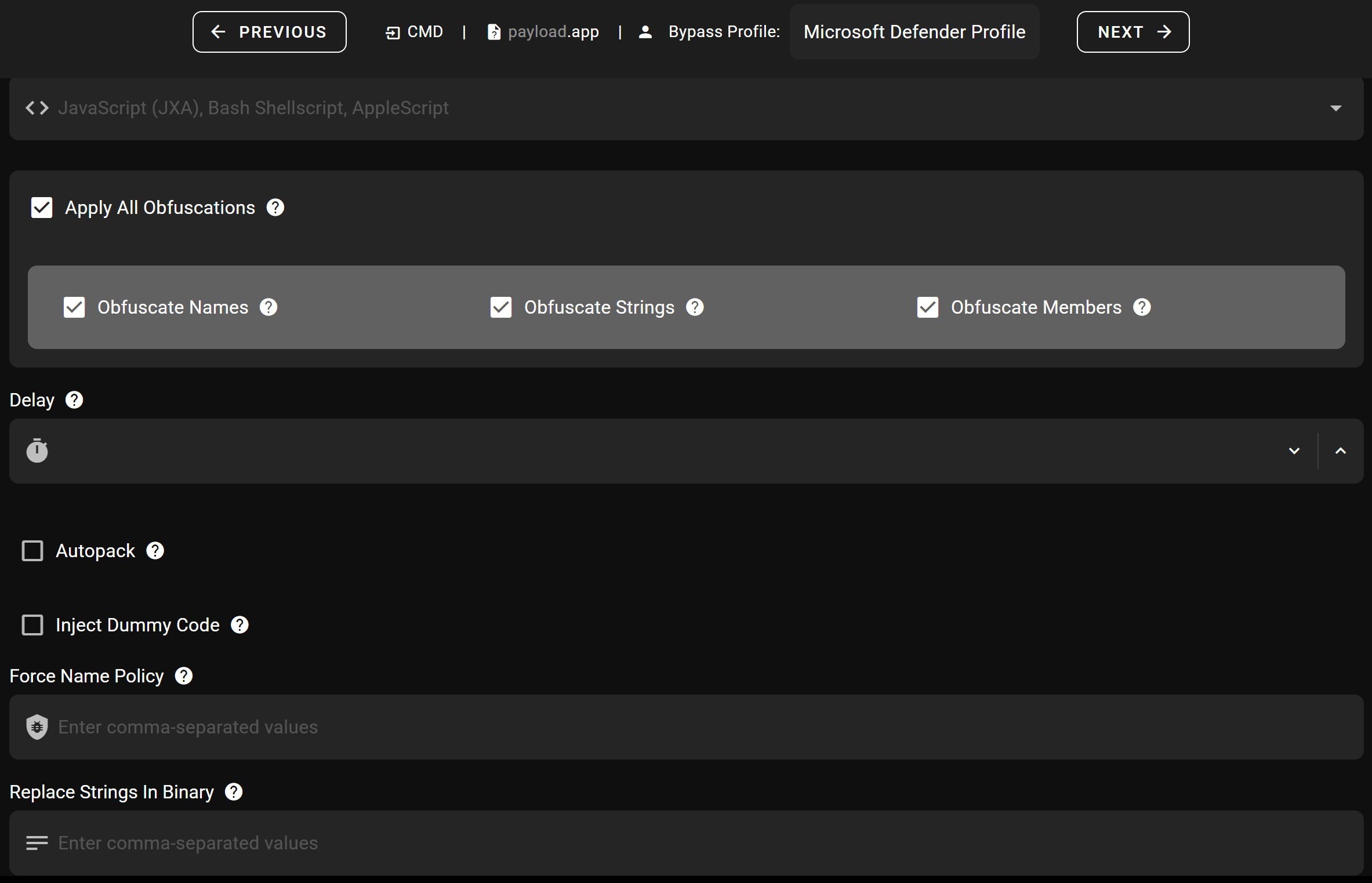Click help icon next to Apply All Obfuscations
The width and height of the screenshot is (1372, 883).
275,208
